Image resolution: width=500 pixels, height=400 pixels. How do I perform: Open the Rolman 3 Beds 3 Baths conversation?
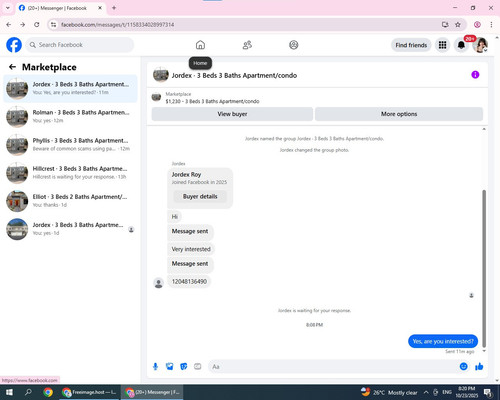[x=70, y=117]
